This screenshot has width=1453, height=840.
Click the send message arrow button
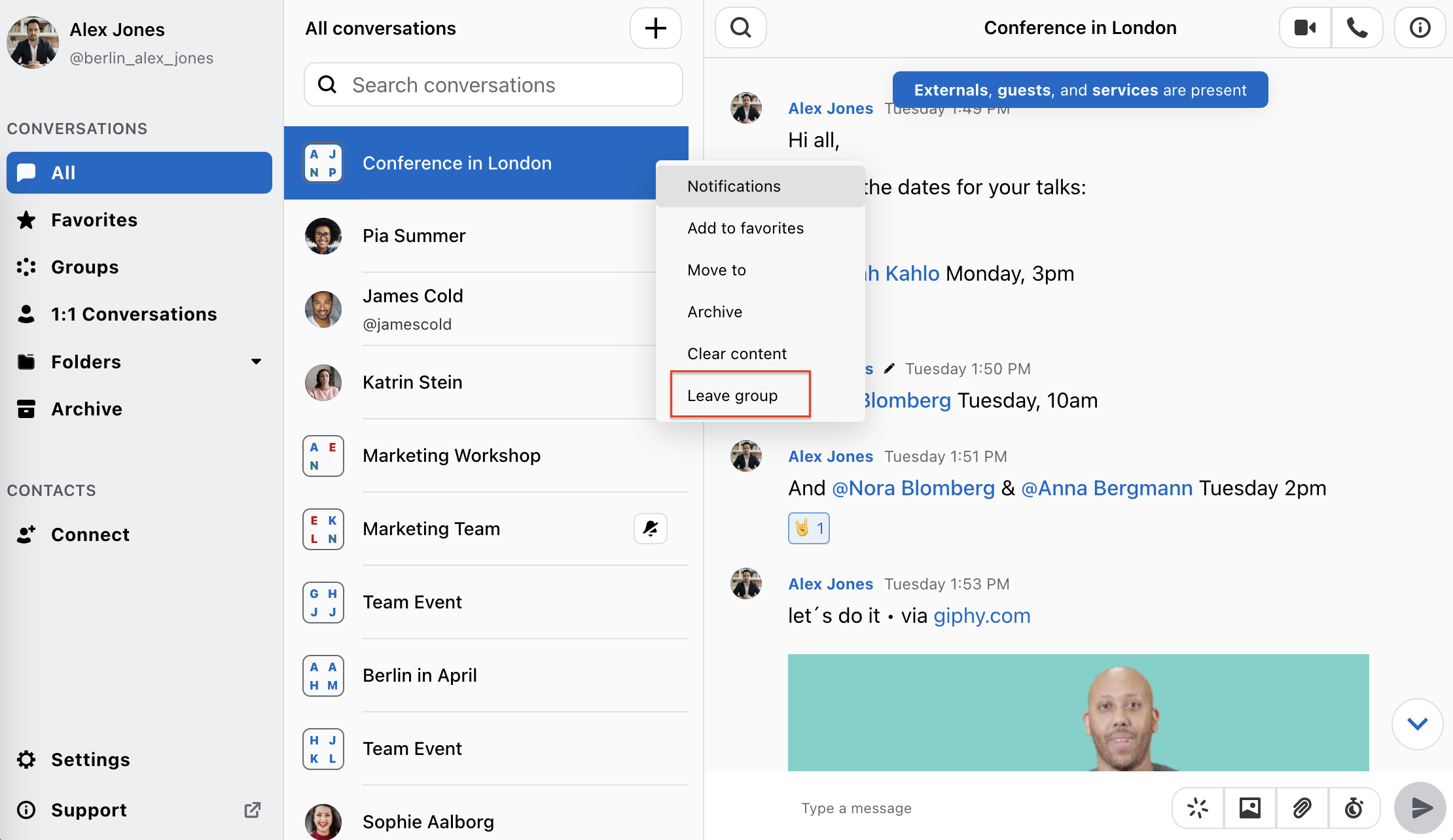pyautogui.click(x=1420, y=808)
